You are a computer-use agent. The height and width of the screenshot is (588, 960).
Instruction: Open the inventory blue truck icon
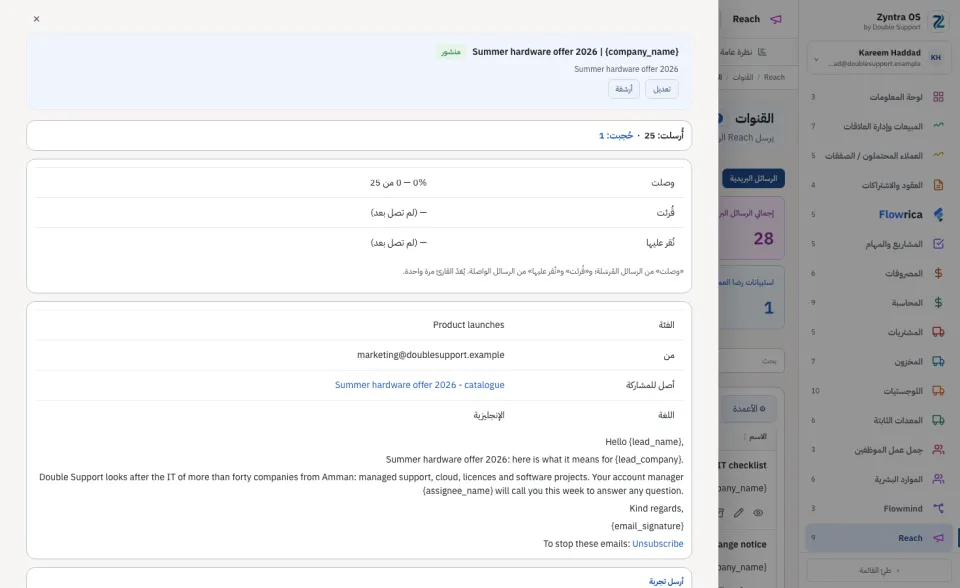(938, 361)
